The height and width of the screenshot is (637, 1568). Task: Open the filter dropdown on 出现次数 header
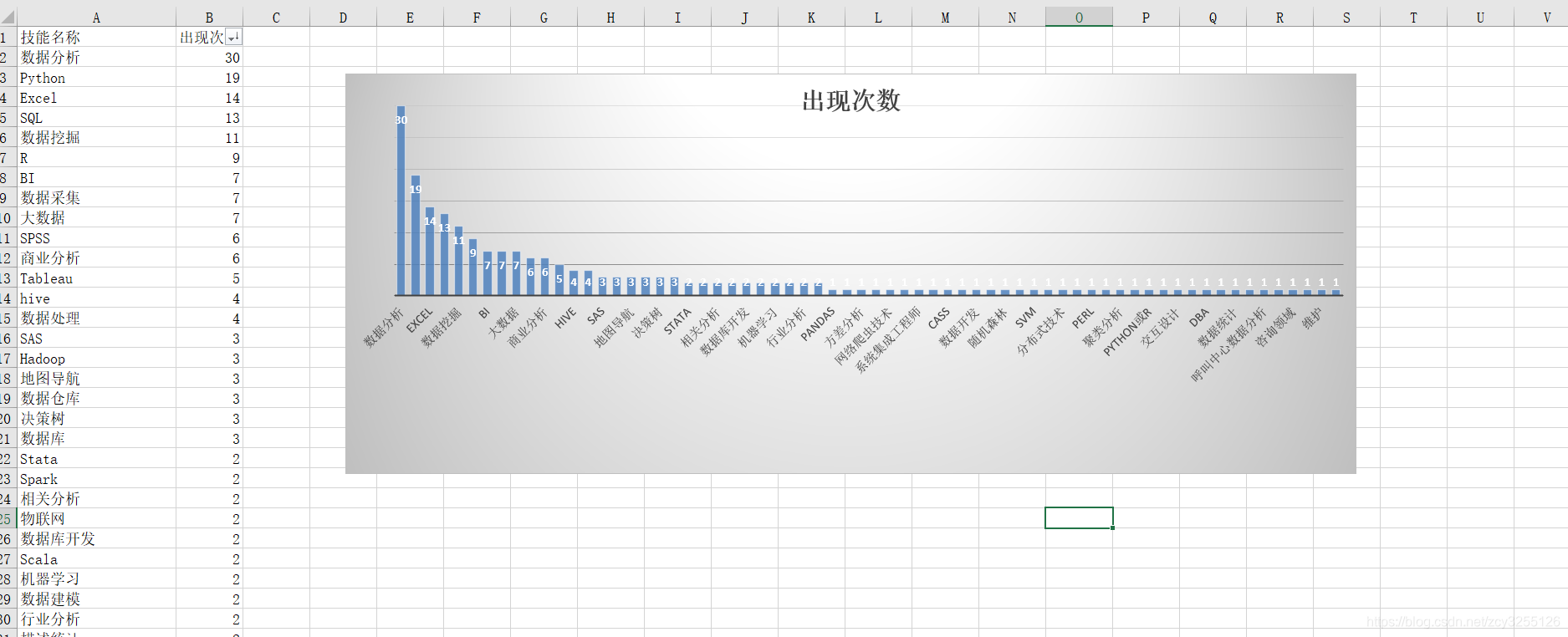pyautogui.click(x=234, y=37)
